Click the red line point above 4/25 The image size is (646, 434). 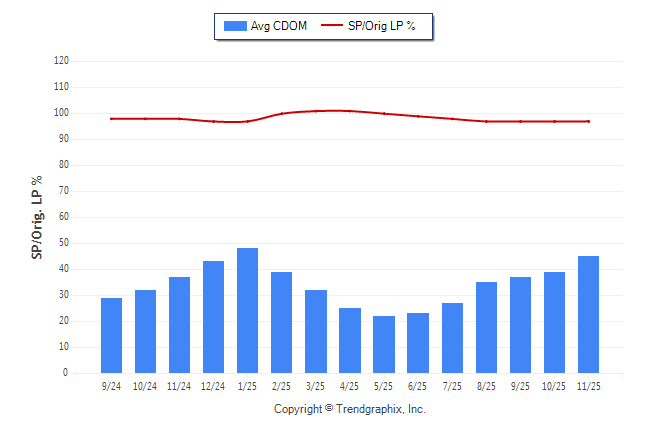350,111
